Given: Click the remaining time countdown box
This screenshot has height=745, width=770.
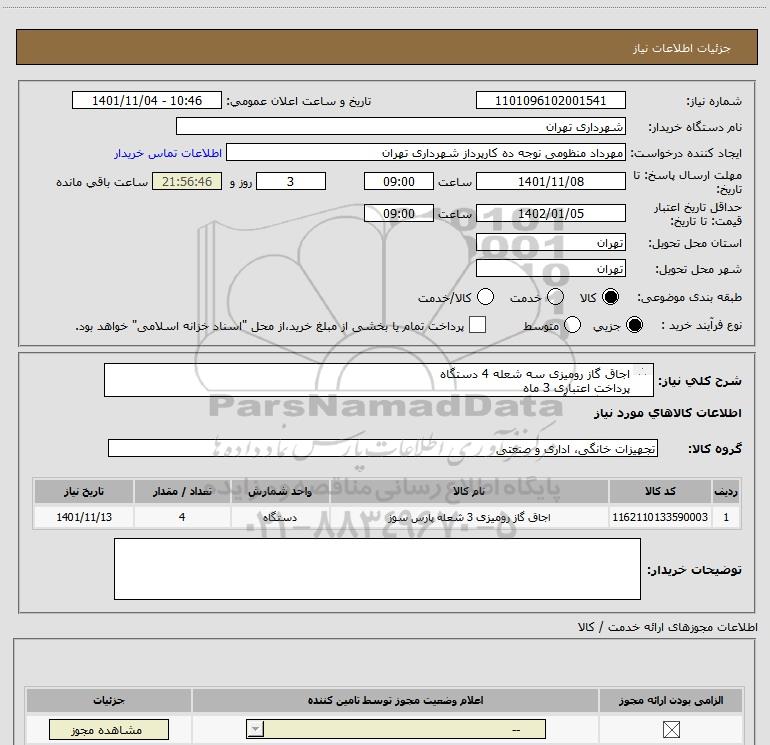Looking at the screenshot, I should [187, 181].
